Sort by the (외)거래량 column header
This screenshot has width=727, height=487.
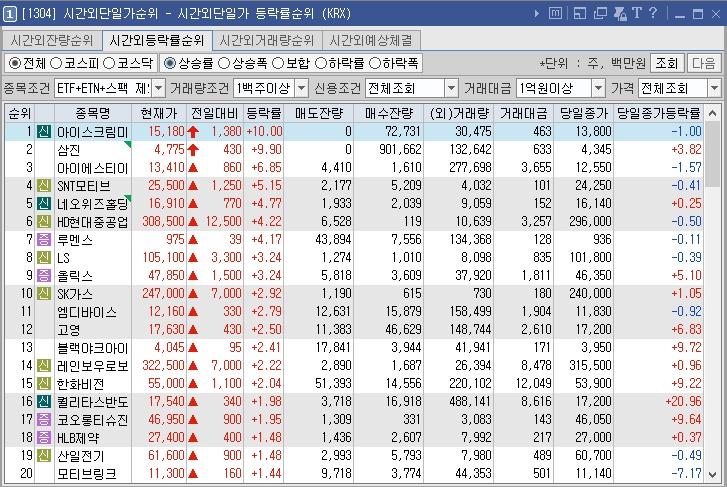pos(459,113)
